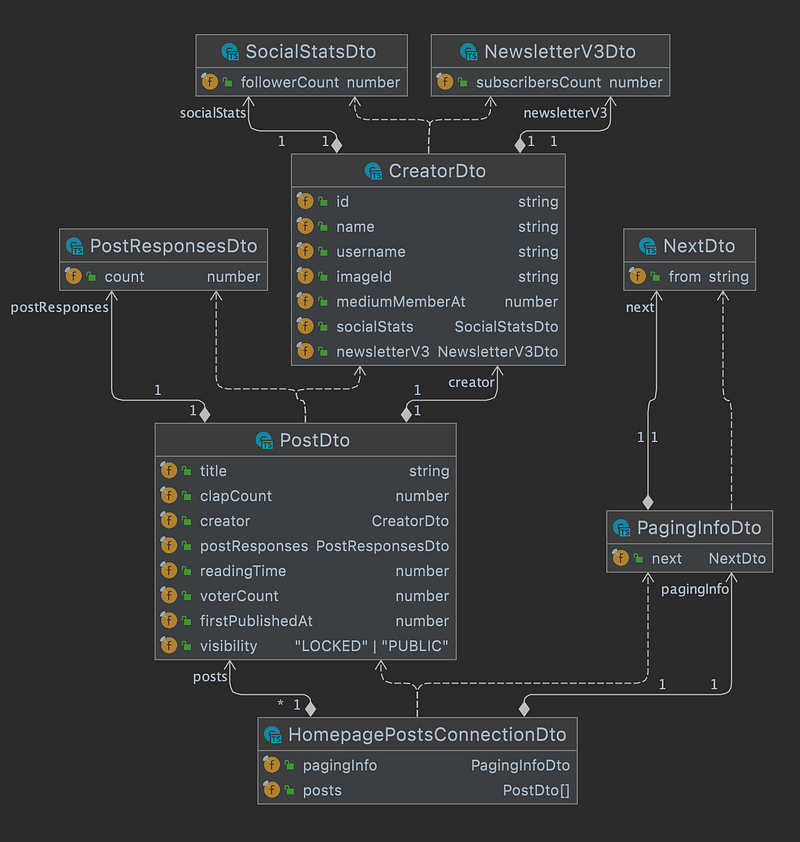Click the "LOCKED" | "PUBLIC" type value

tap(372, 646)
